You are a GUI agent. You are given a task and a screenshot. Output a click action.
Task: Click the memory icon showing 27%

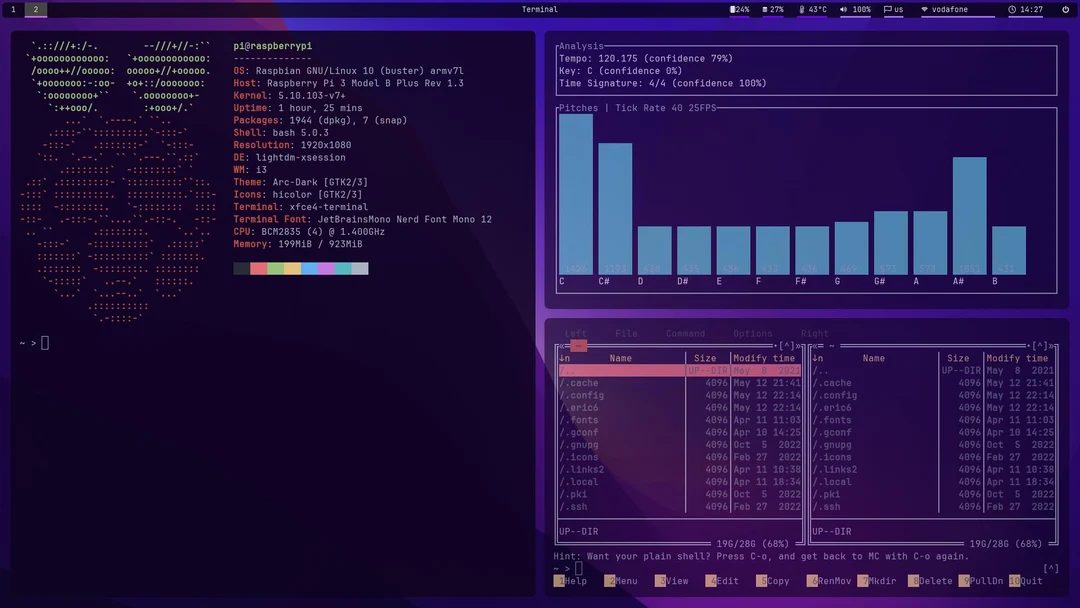point(765,10)
